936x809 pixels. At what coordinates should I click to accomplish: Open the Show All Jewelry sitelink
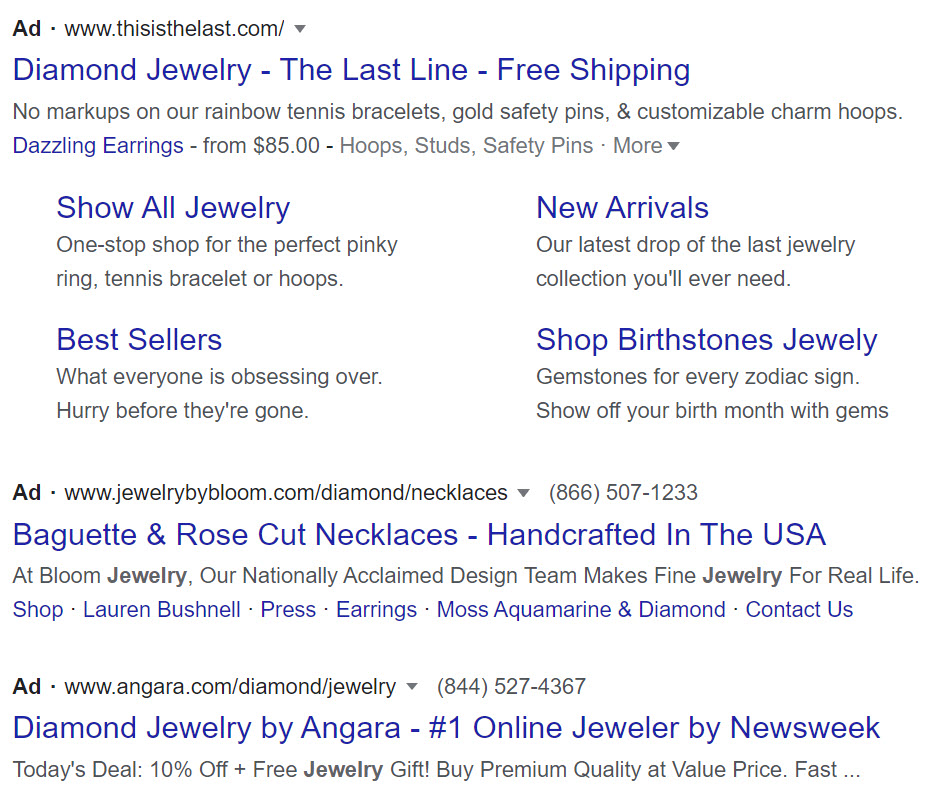[x=173, y=208]
